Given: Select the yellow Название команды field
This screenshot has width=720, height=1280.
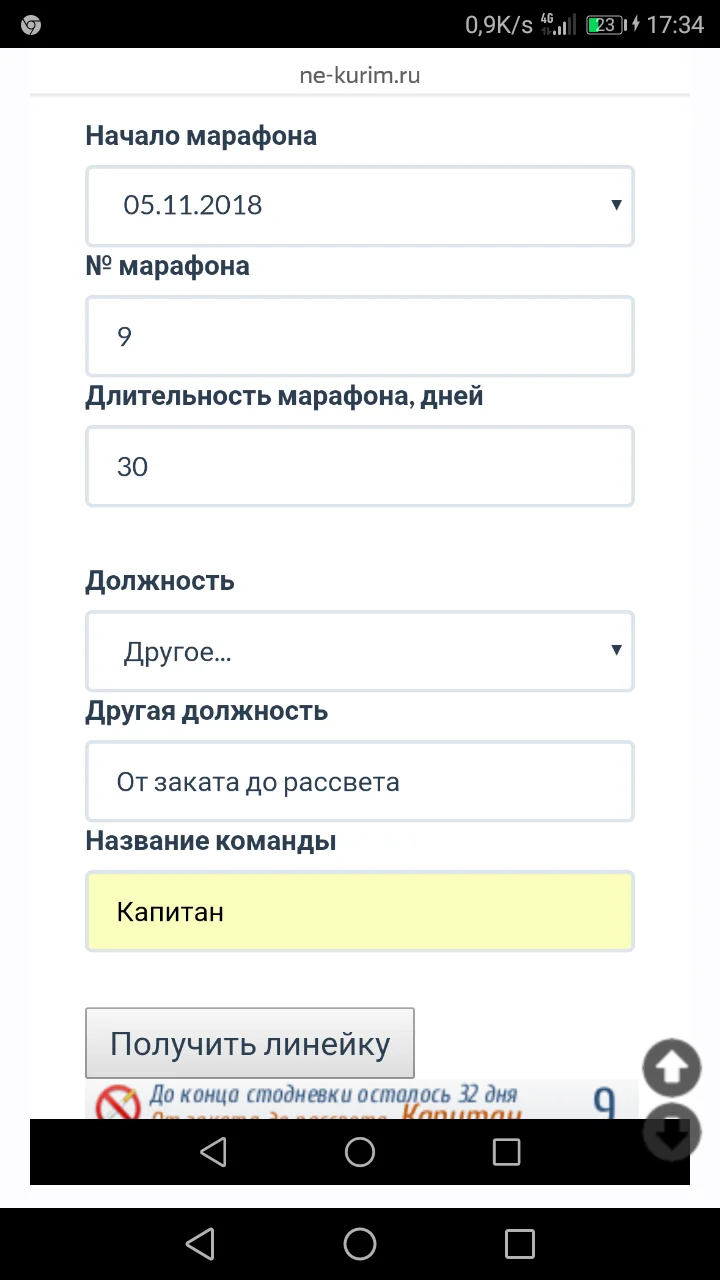Looking at the screenshot, I should pyautogui.click(x=360, y=911).
